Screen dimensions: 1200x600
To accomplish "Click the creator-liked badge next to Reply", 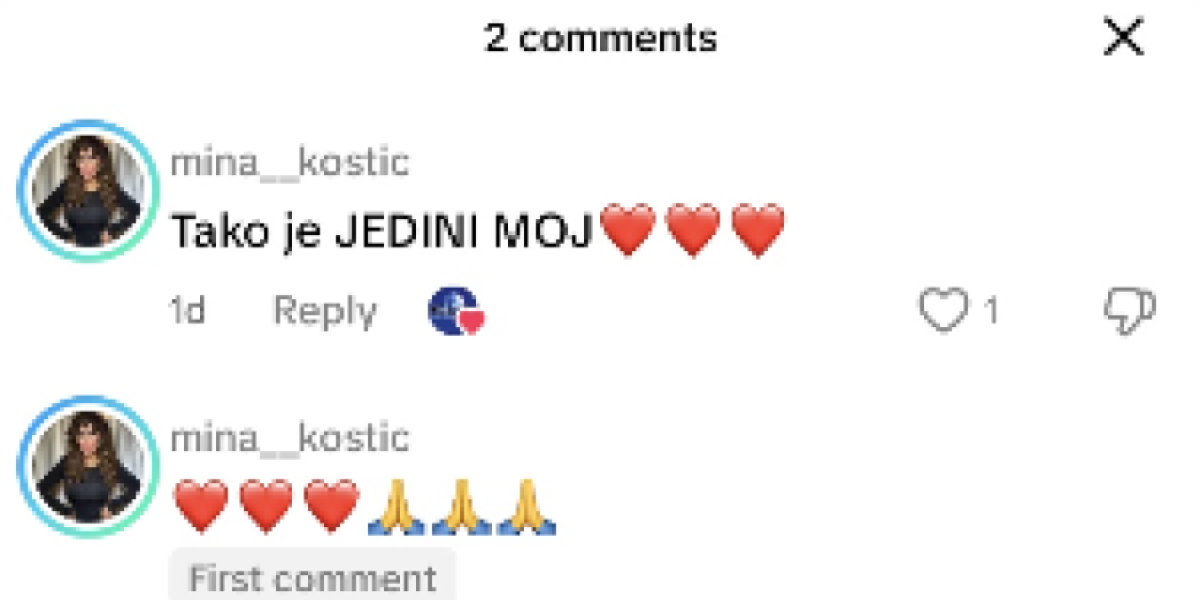I will [456, 311].
